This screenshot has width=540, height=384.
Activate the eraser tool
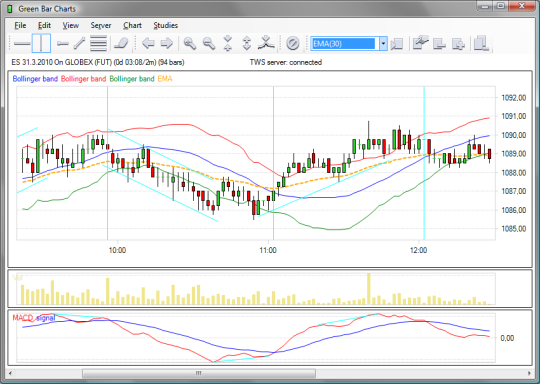[121, 43]
